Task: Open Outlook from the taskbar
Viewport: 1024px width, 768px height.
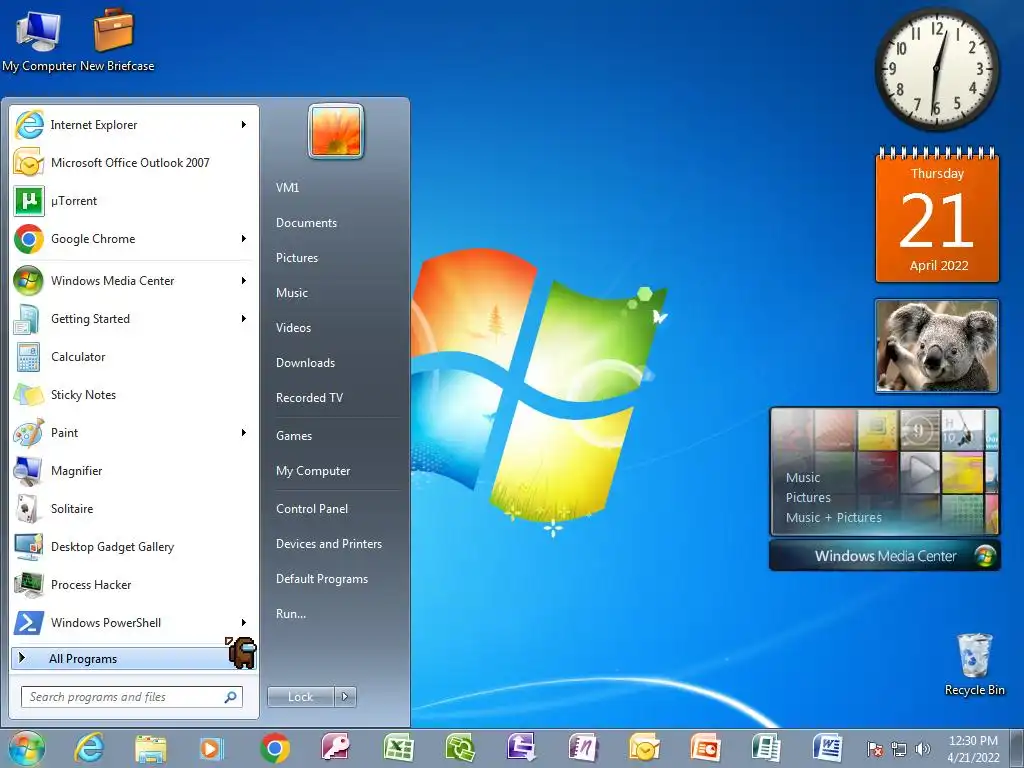Action: click(x=644, y=748)
